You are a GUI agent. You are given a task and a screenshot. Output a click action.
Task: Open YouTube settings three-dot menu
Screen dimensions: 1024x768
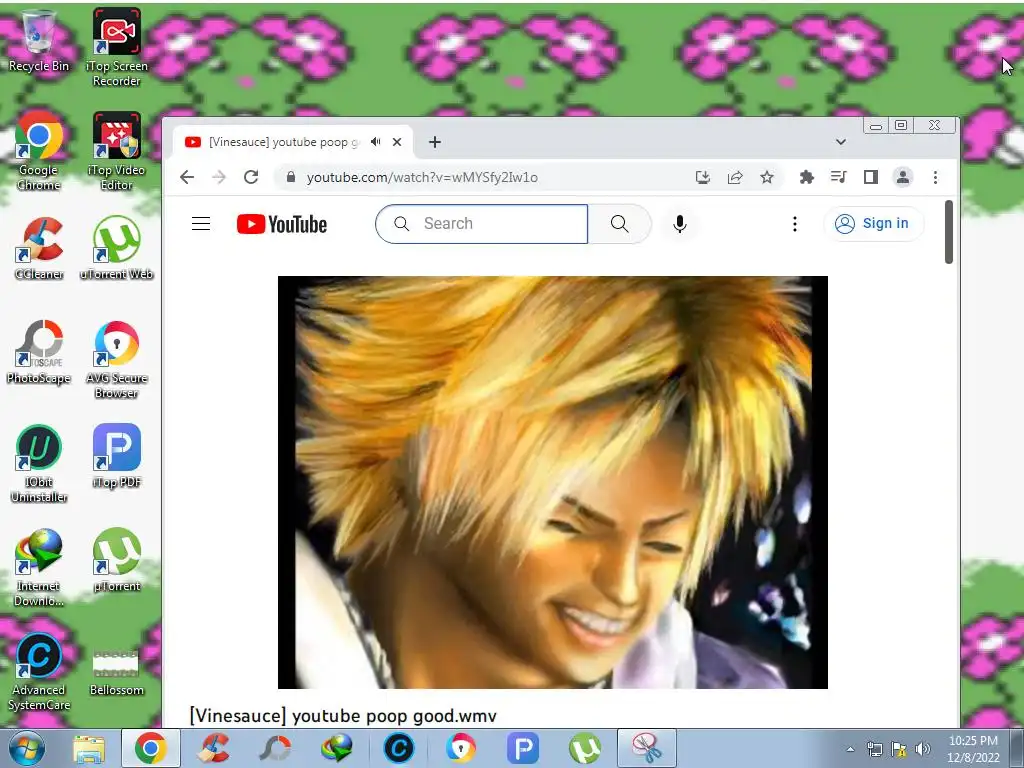coord(795,224)
